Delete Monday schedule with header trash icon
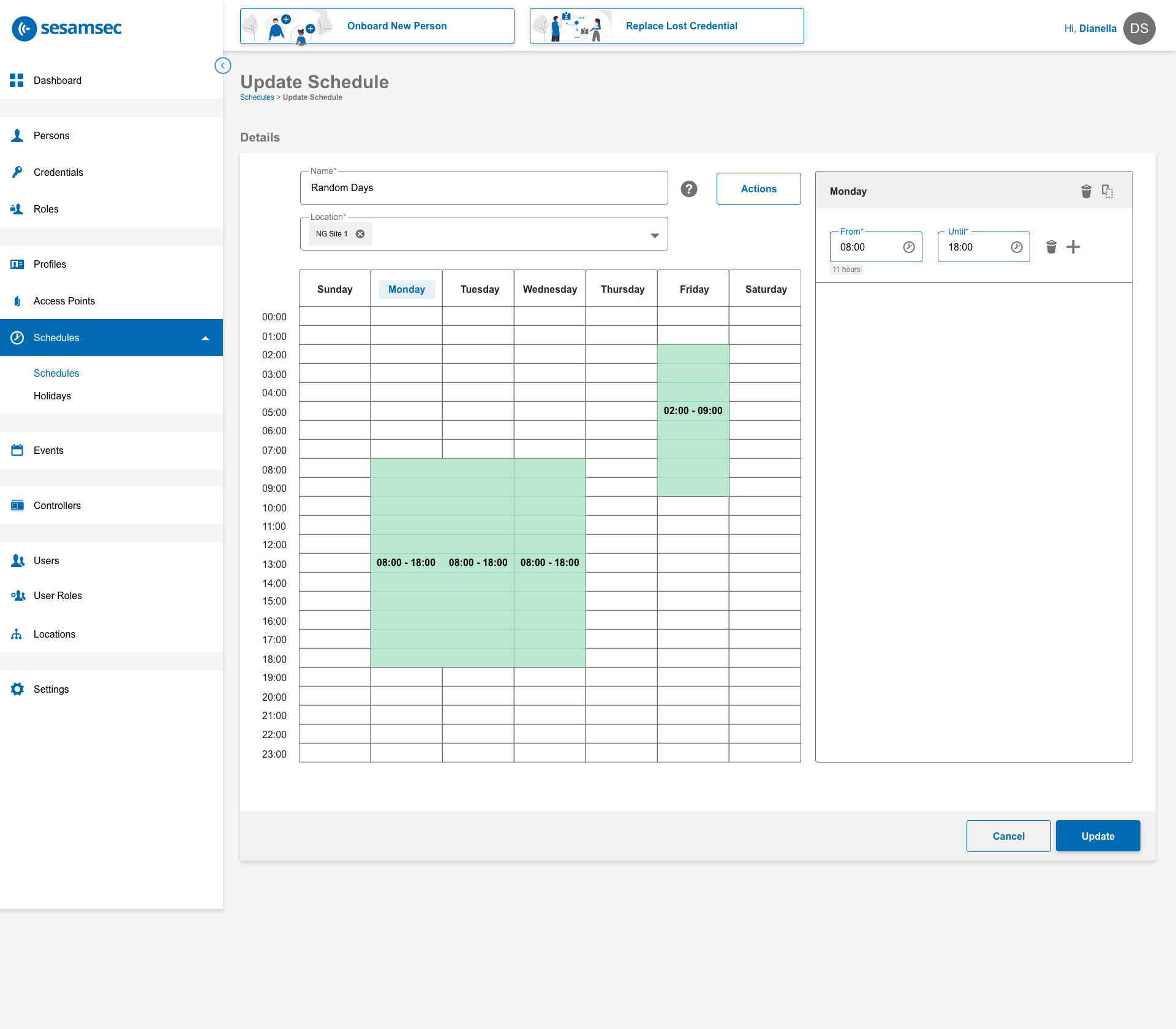Viewport: 1176px width, 1029px height. 1086,192
